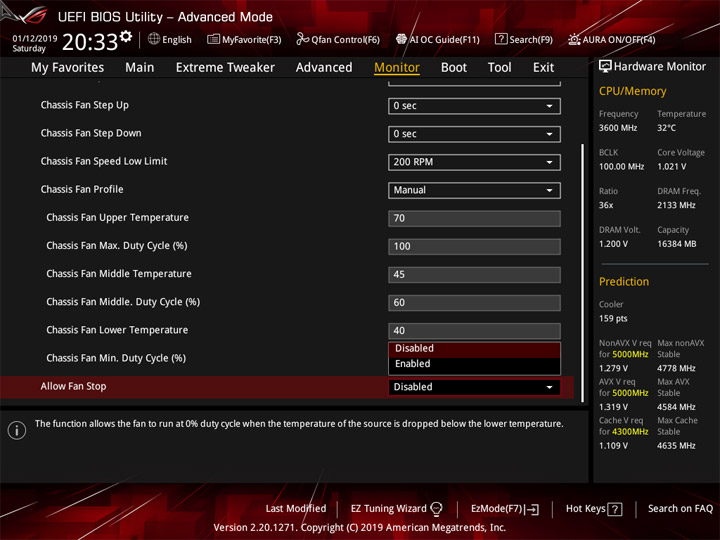Click the globe language icon

point(154,39)
